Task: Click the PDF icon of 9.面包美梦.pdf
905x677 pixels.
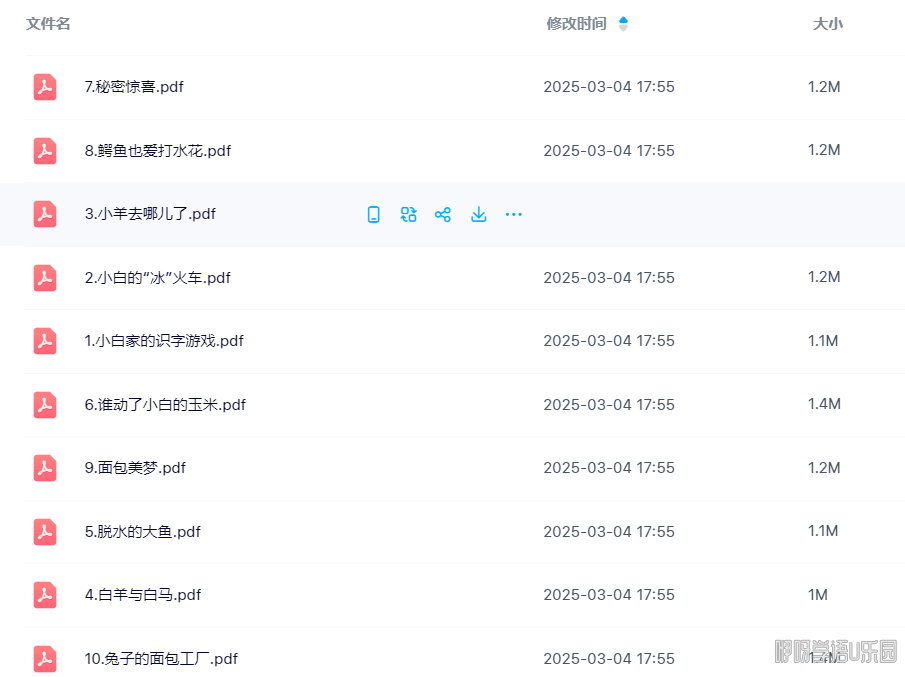Action: 44,468
